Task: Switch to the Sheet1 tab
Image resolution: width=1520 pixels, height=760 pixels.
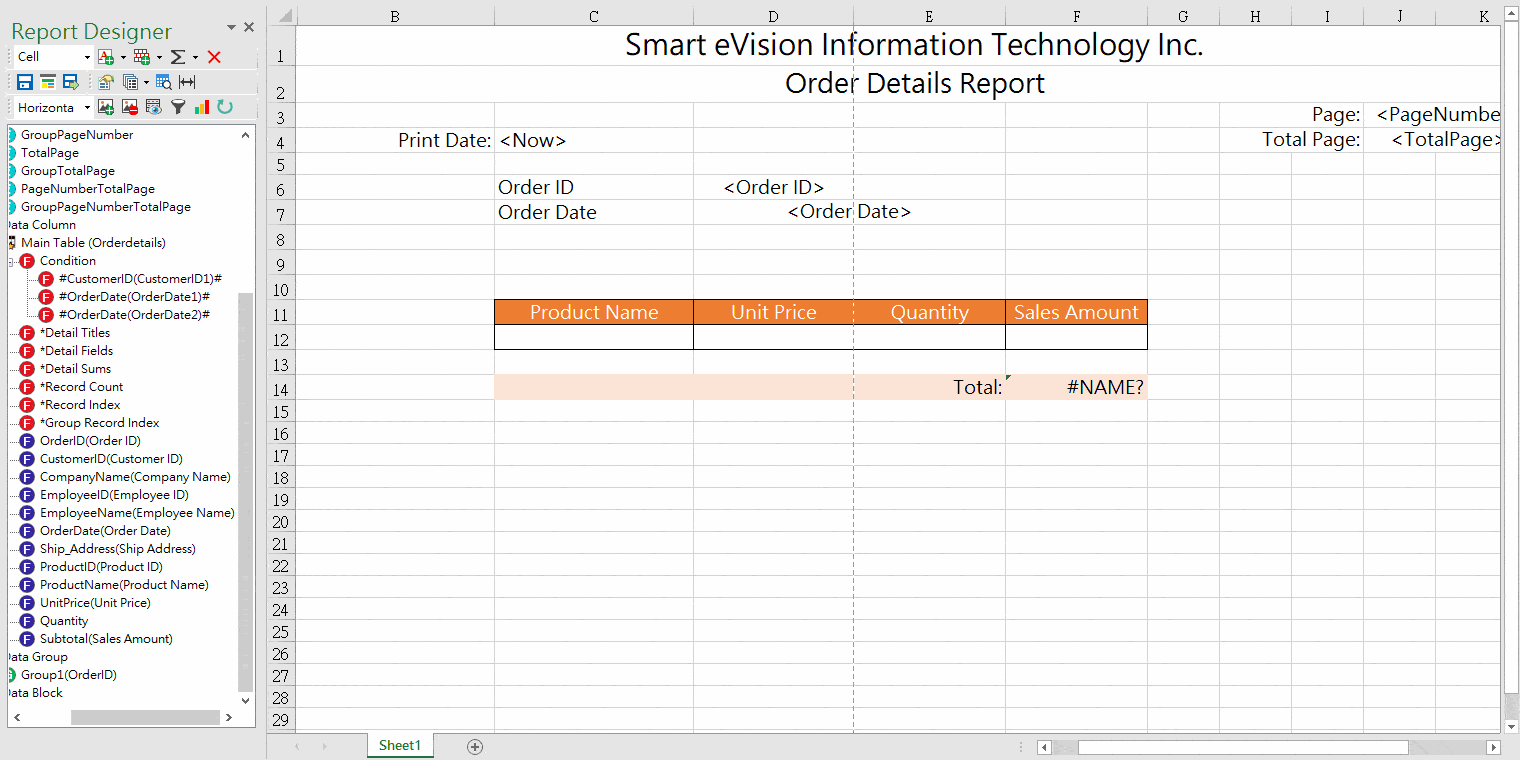Action: (400, 745)
